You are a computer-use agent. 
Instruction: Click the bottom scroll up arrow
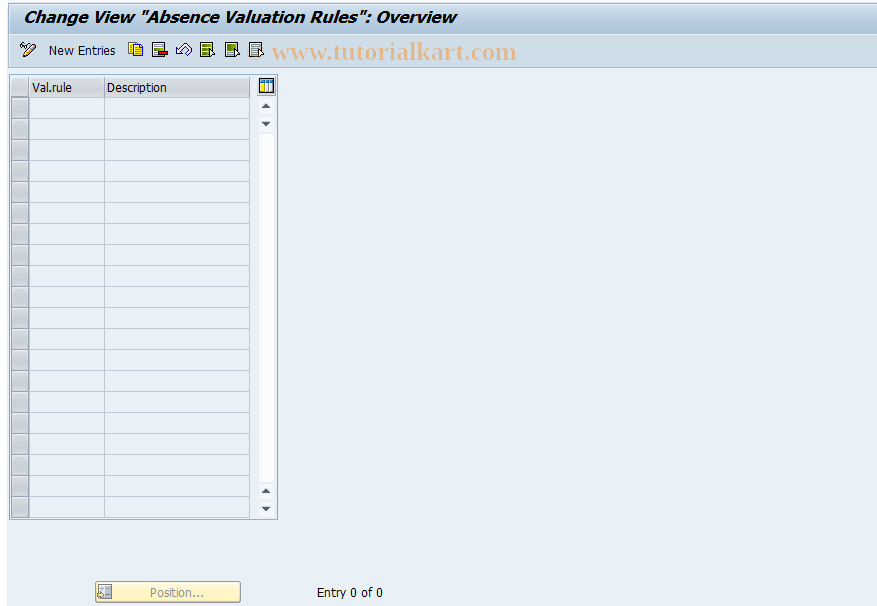click(x=266, y=491)
